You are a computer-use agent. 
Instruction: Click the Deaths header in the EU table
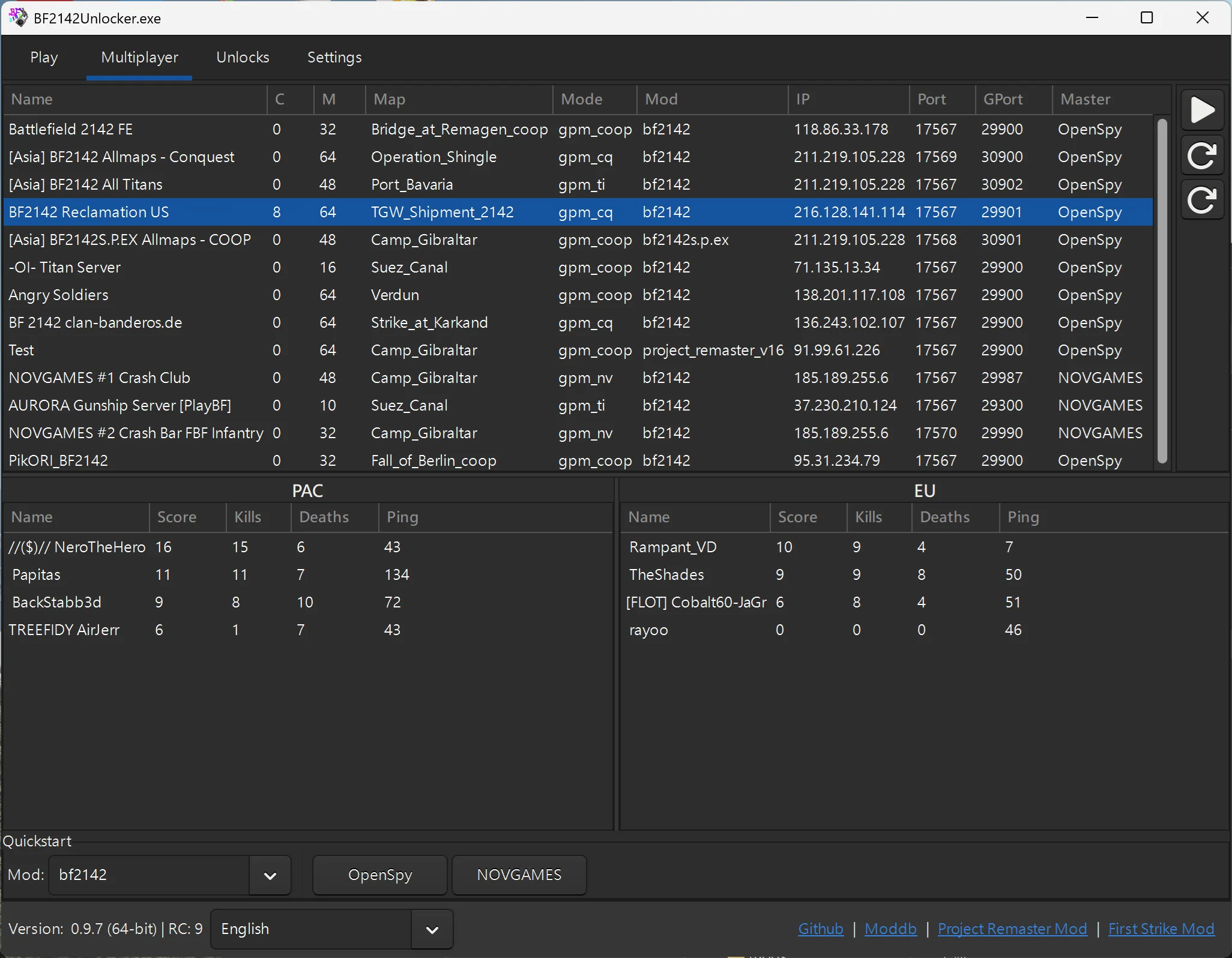click(956, 517)
